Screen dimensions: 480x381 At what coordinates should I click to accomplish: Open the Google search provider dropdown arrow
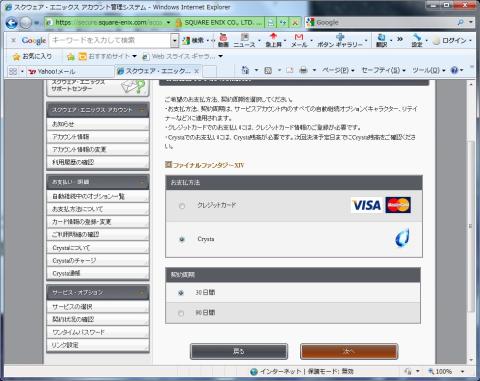point(471,22)
